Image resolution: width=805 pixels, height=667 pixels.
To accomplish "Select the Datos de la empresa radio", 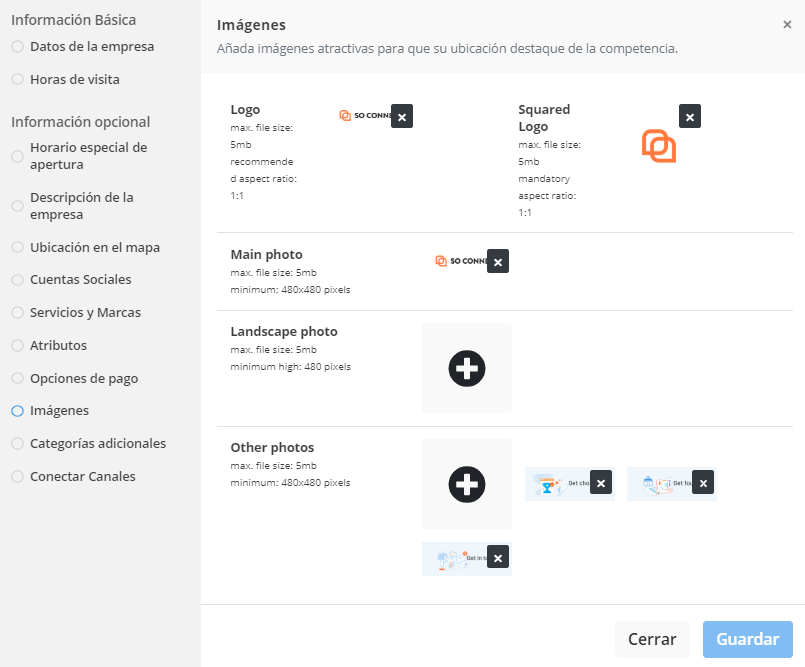I will pos(17,46).
